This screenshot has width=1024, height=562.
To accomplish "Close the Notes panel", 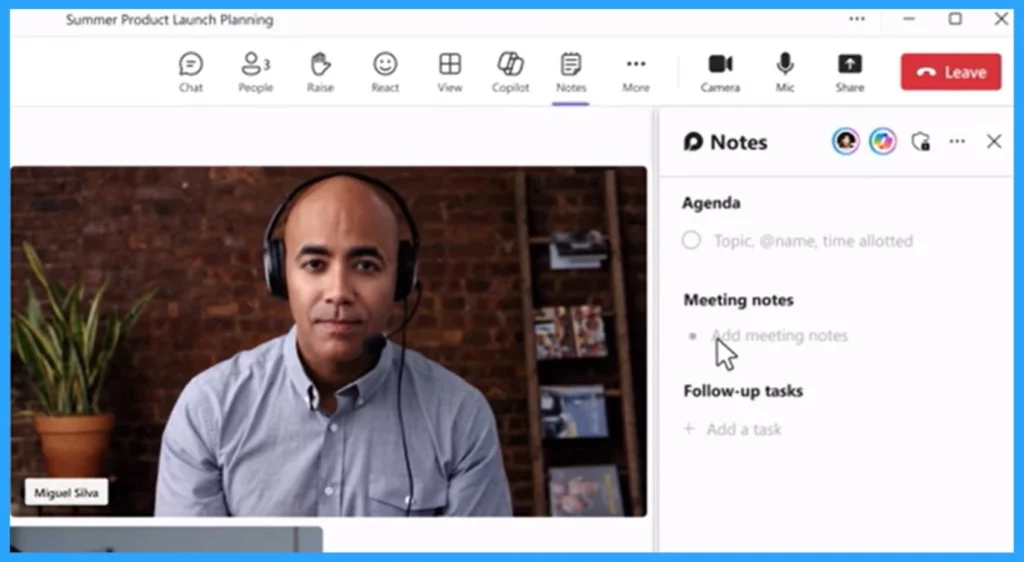I will (x=994, y=141).
